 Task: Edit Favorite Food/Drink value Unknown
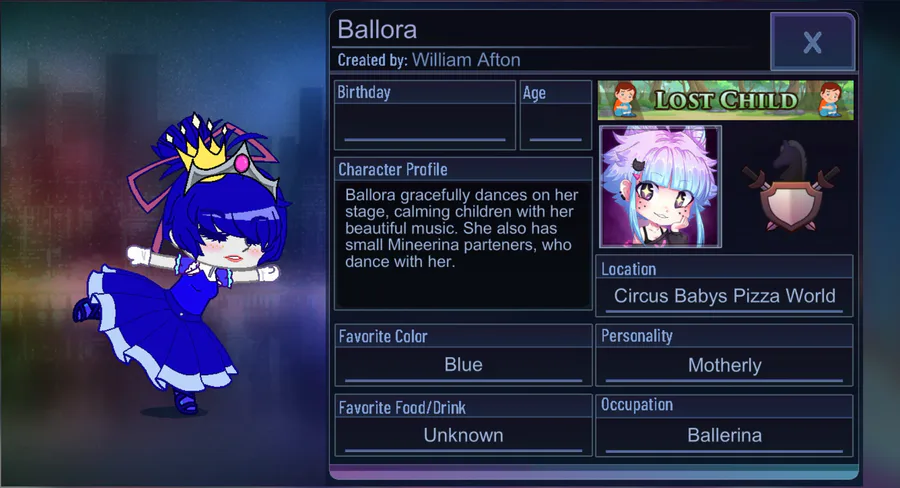click(x=463, y=436)
